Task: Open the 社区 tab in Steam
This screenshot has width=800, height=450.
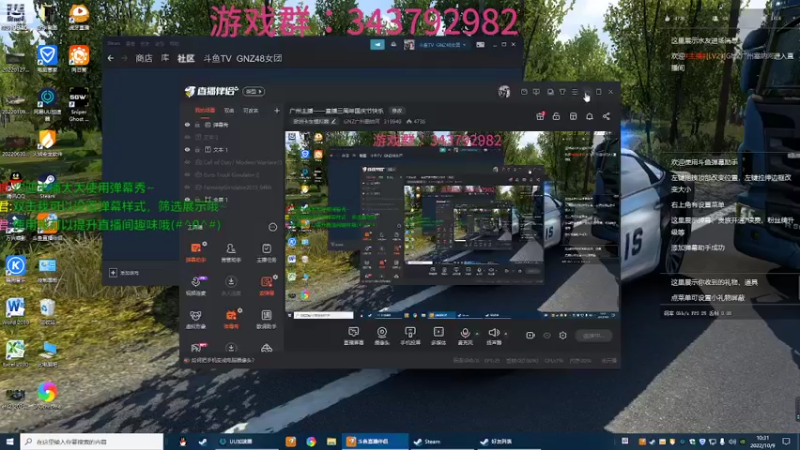Action: click(186, 58)
